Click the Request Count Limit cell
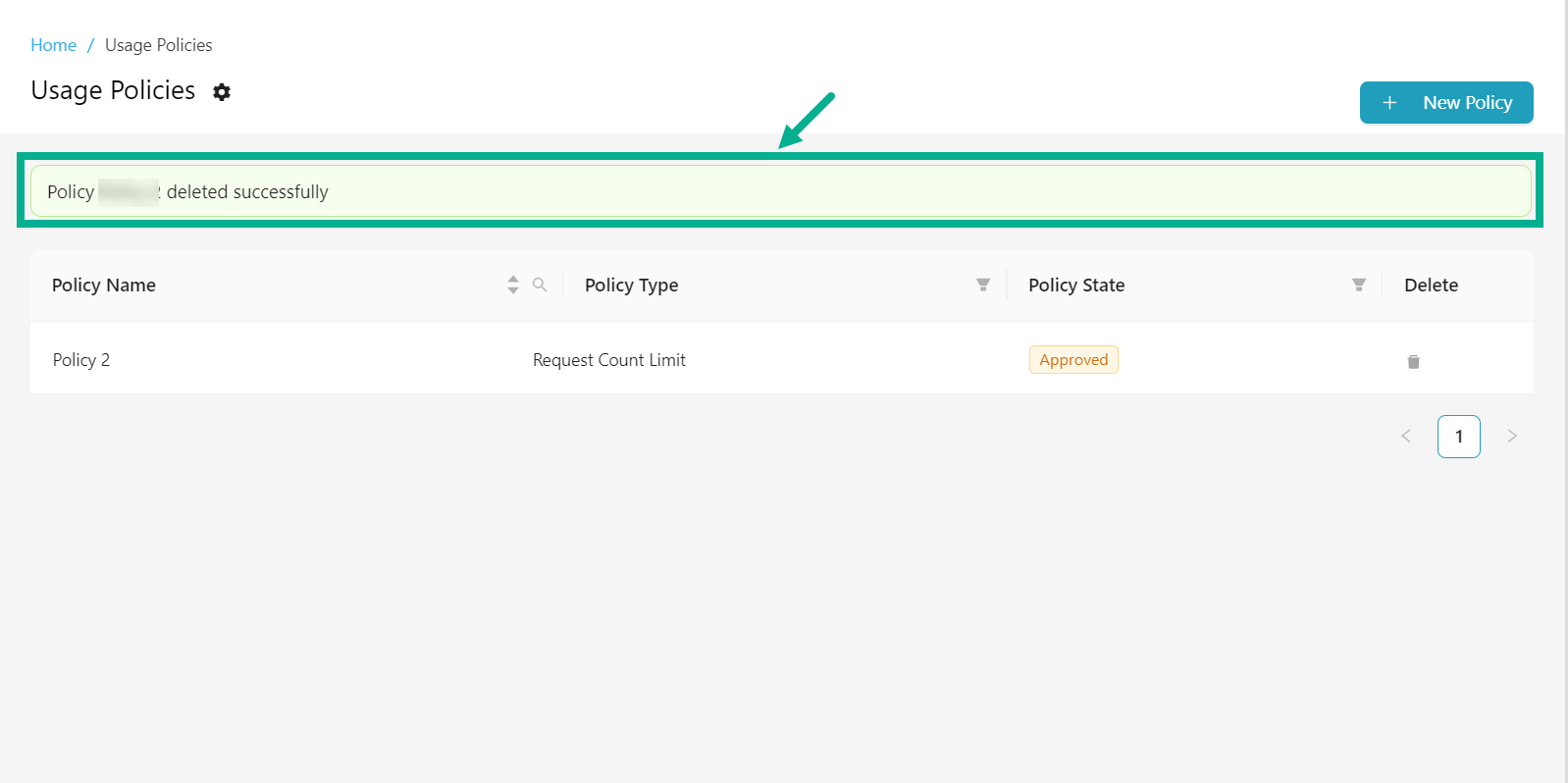The image size is (1568, 783). click(609, 360)
